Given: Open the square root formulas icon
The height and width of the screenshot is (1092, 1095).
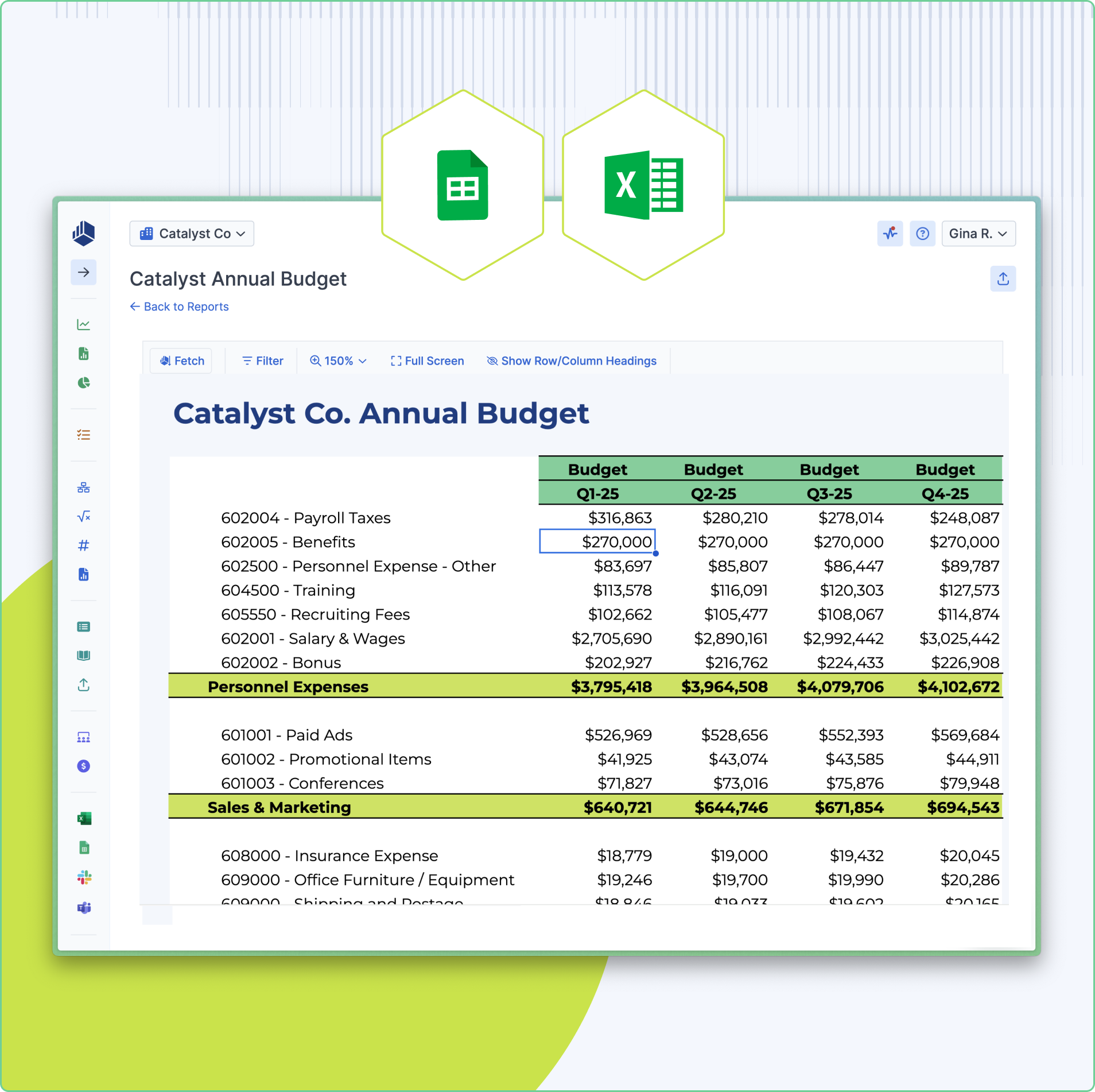Looking at the screenshot, I should [84, 517].
